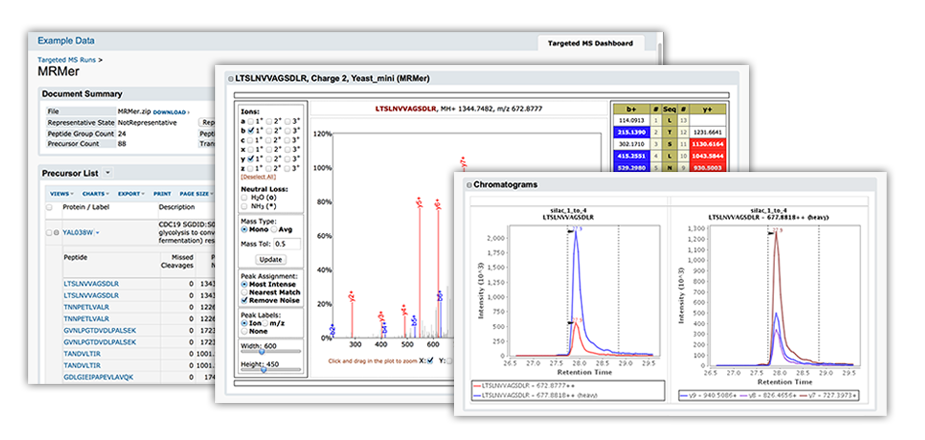Choose Most Intense peak assignment
Viewport: 925px width, 440px height.
(244, 284)
